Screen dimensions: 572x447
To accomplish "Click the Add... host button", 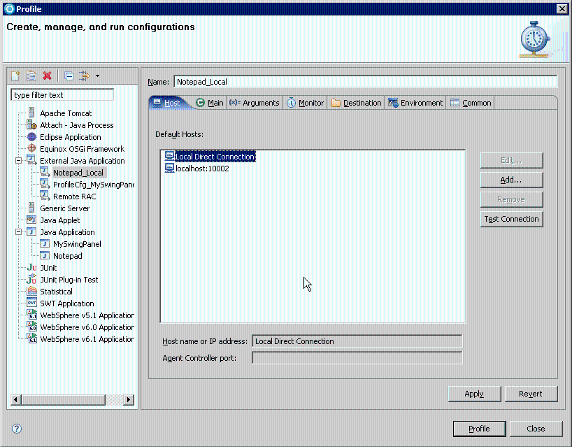I will pyautogui.click(x=511, y=180).
